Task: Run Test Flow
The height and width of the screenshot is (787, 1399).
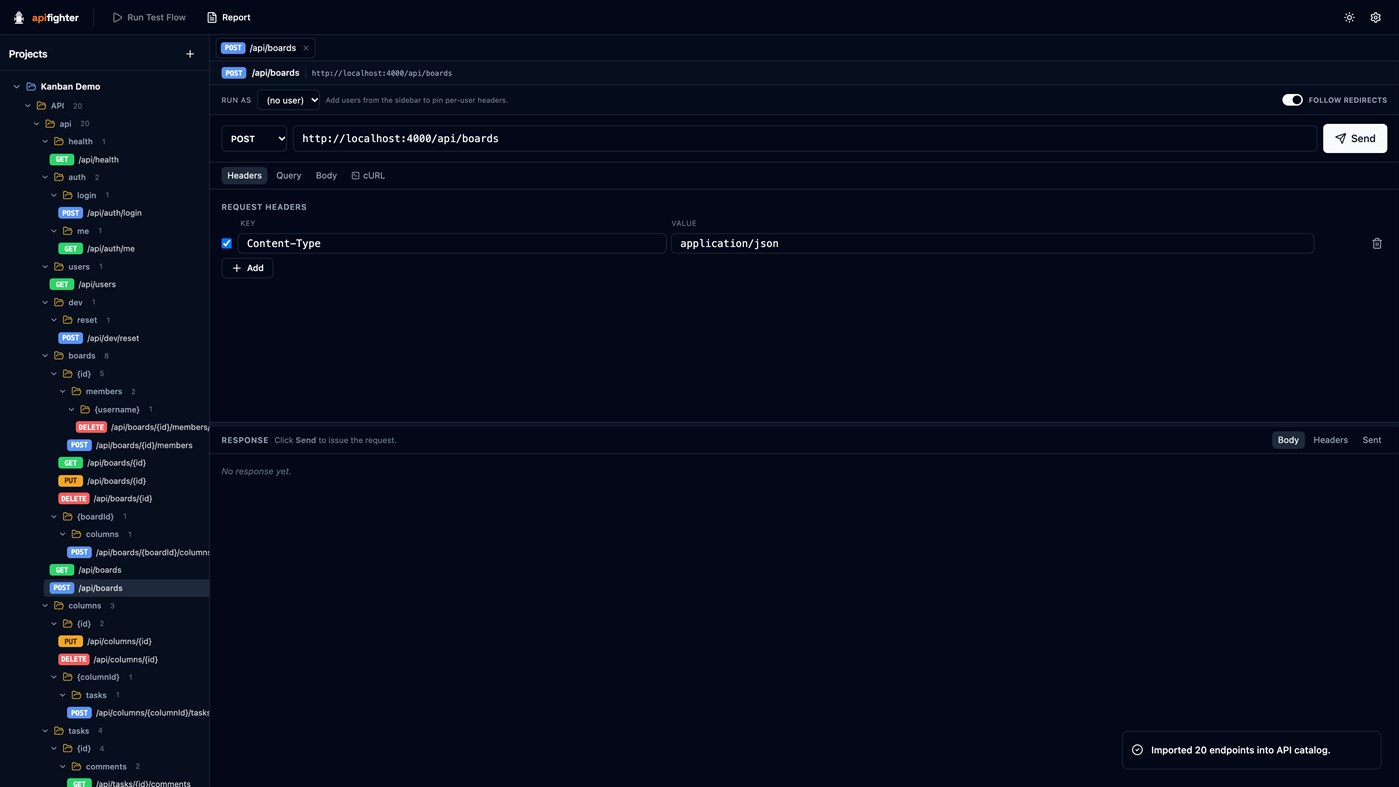Action: [148, 17]
